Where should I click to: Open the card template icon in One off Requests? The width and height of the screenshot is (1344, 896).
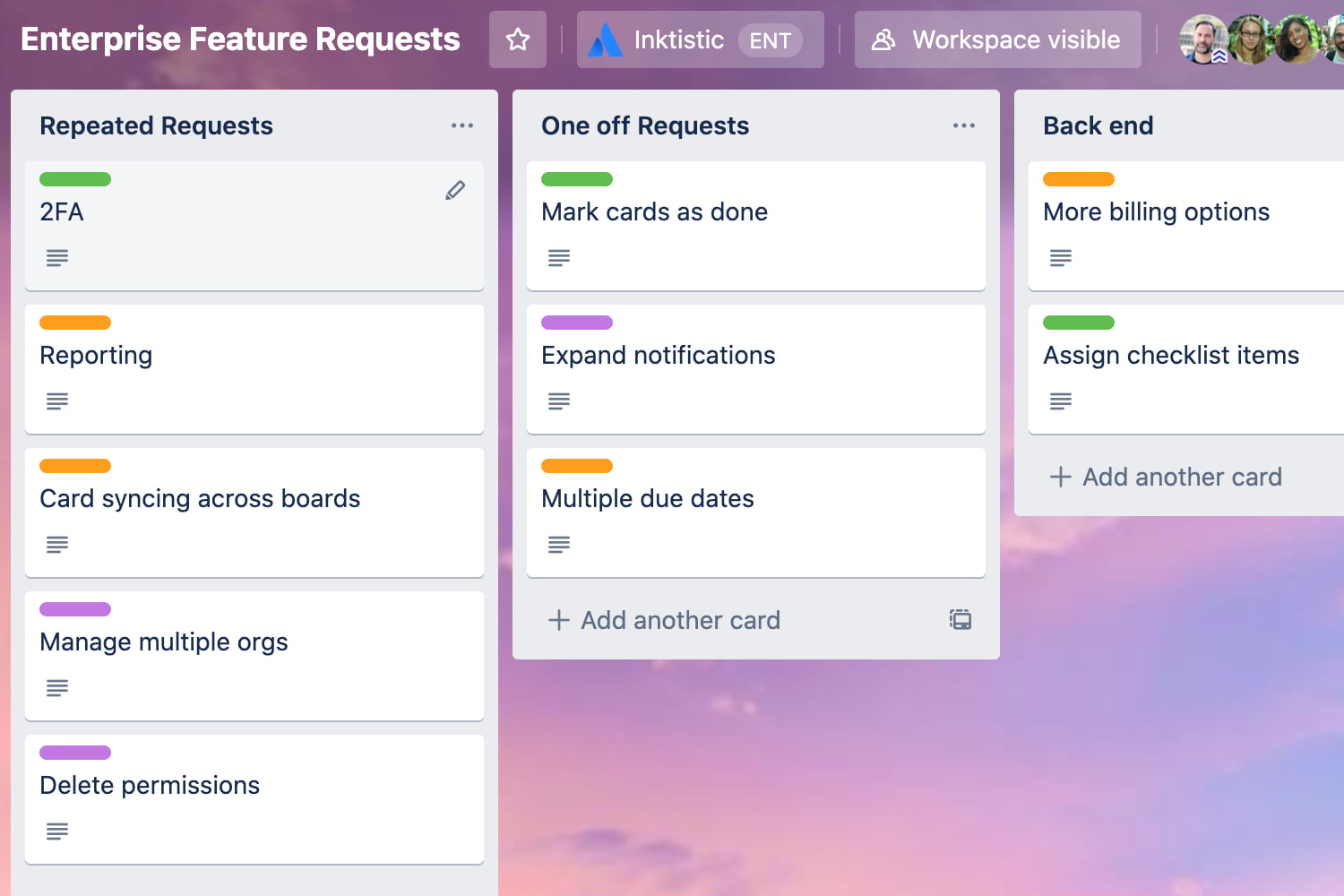(960, 619)
